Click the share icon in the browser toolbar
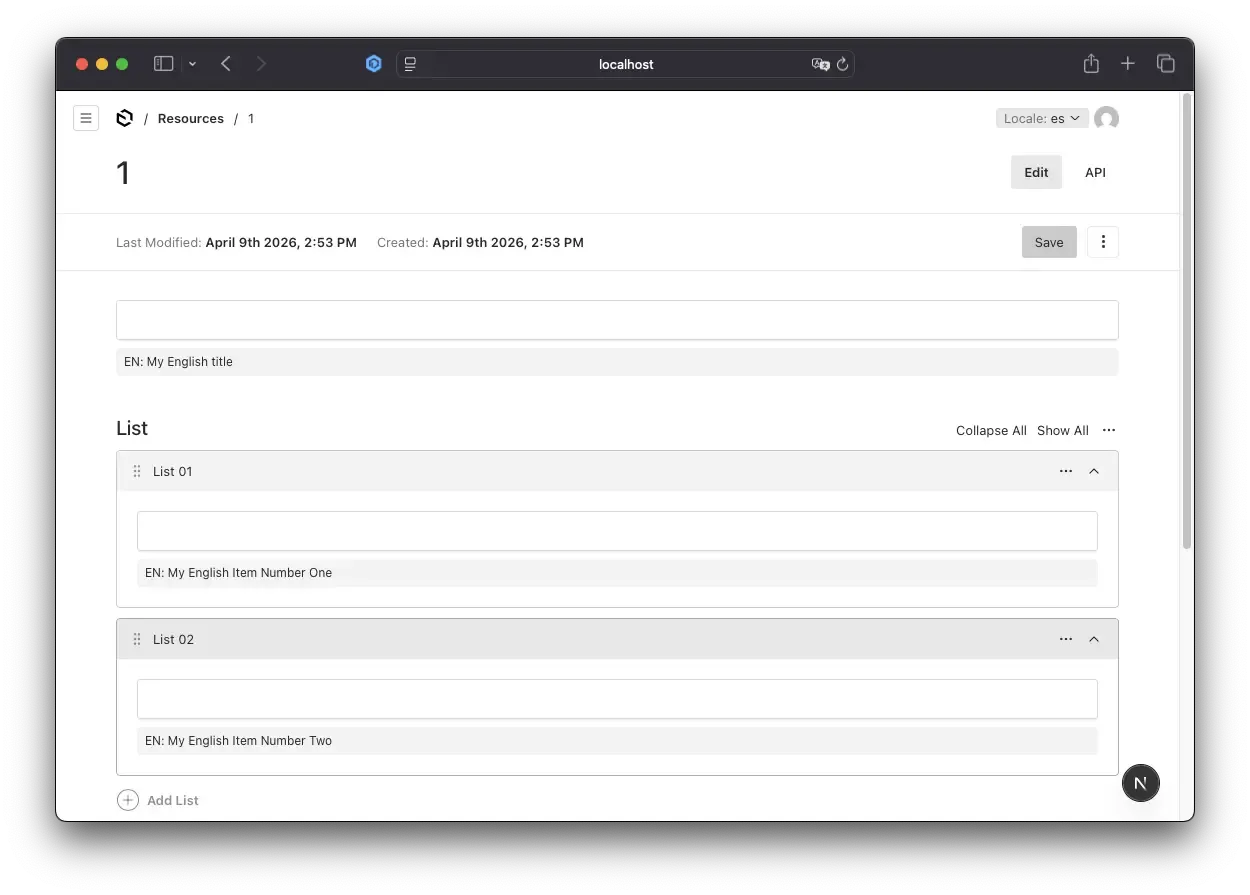This screenshot has height=895, width=1250. pyautogui.click(x=1091, y=63)
